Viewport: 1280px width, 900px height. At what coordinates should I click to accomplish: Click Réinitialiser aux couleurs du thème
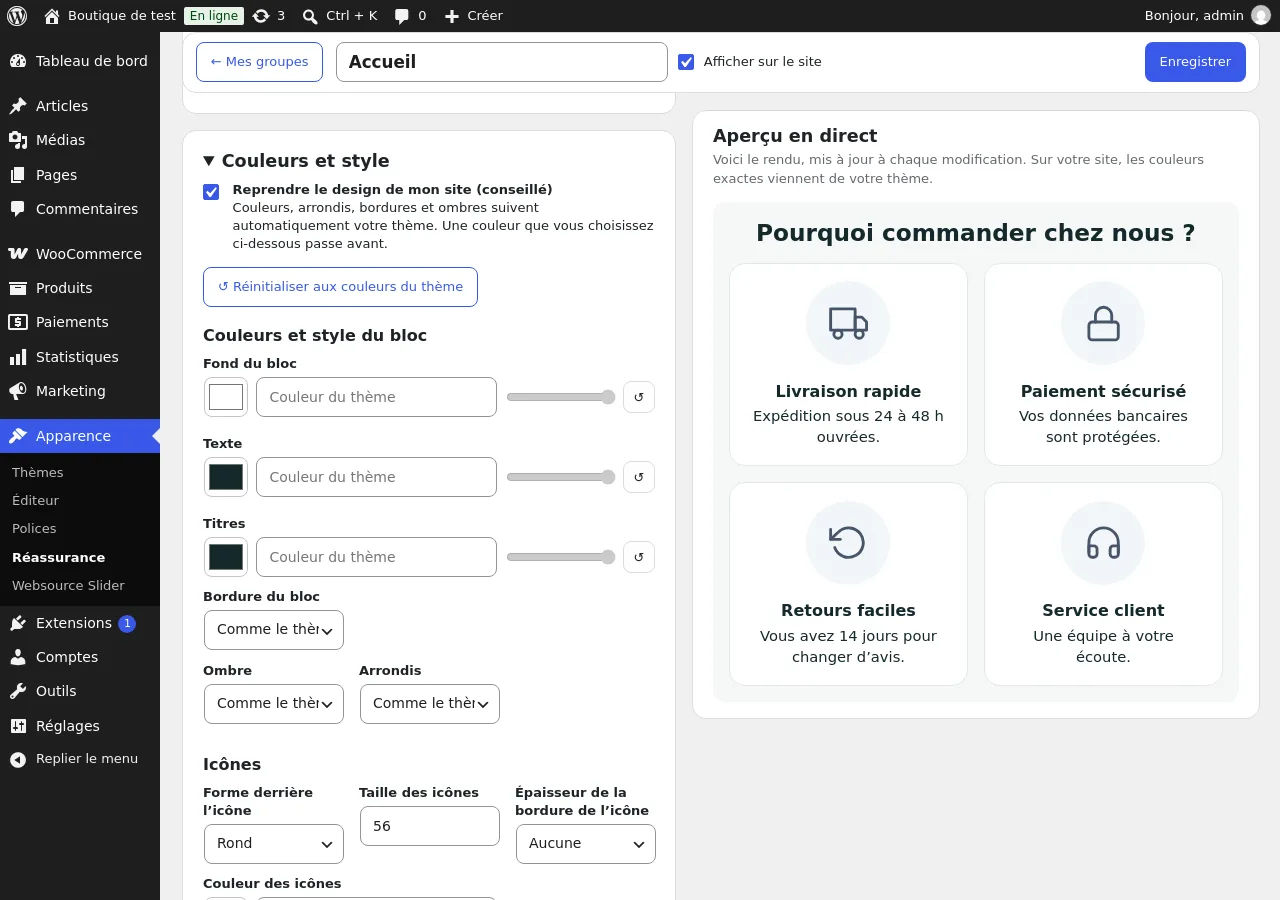[340, 287]
